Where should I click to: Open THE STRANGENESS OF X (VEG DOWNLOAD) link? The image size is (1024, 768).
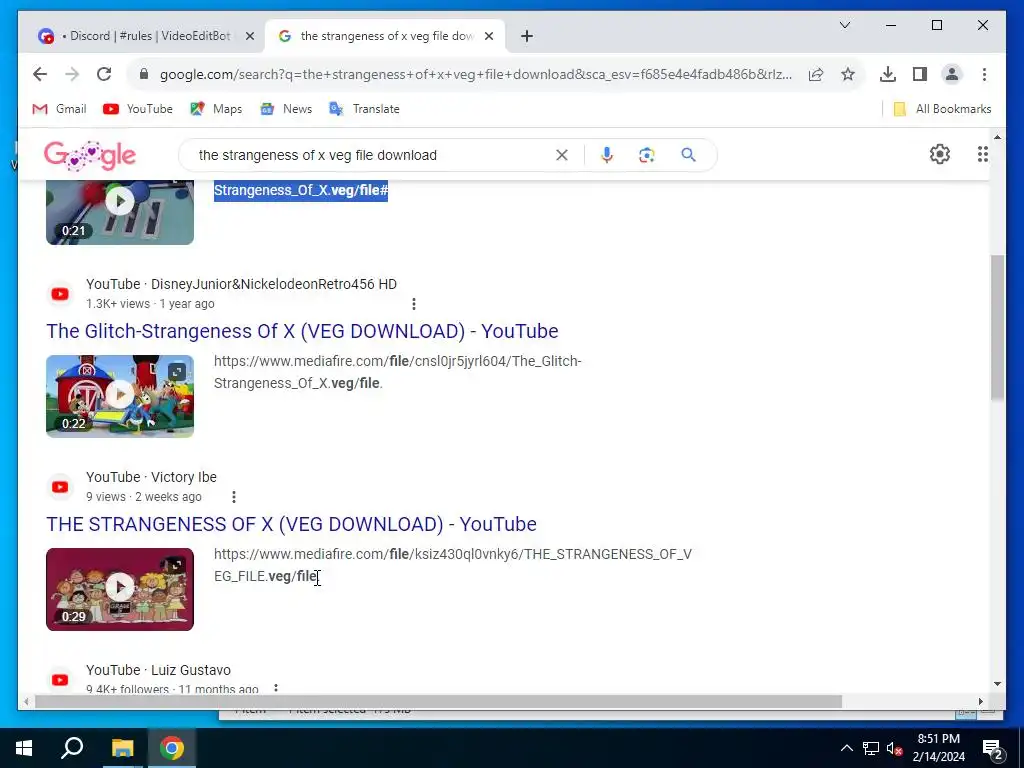(291, 524)
